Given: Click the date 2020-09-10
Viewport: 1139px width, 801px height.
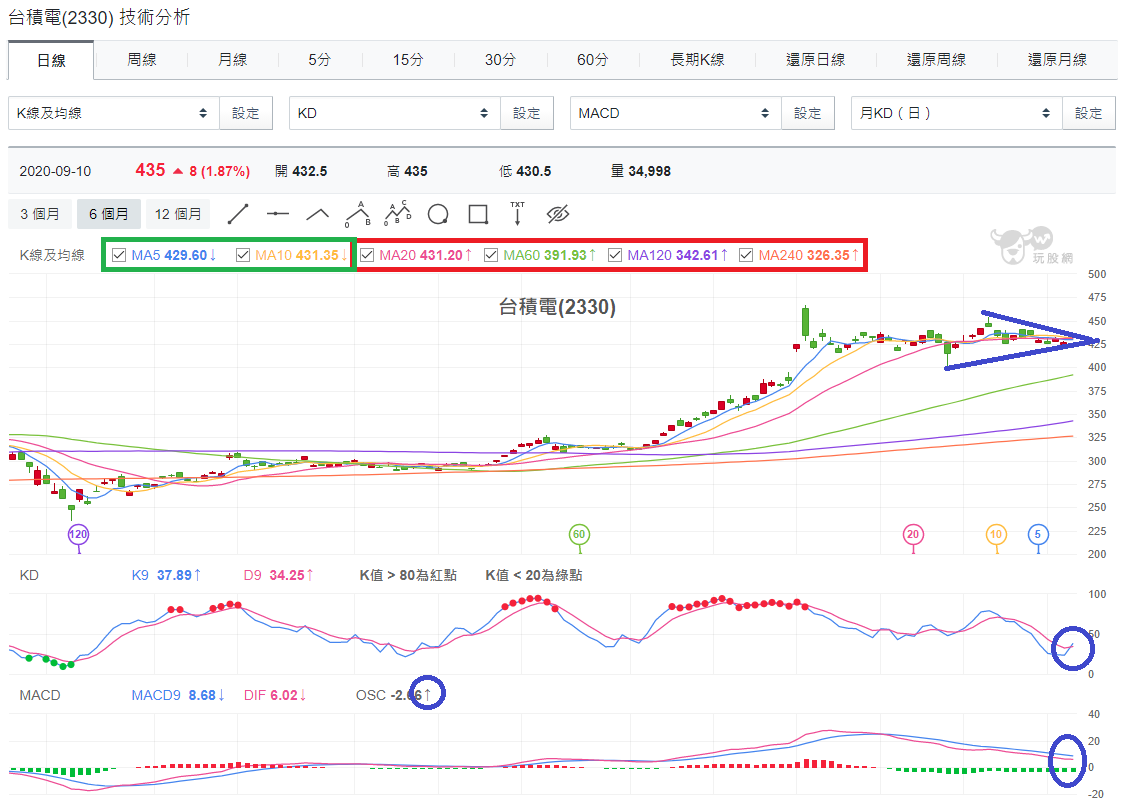Looking at the screenshot, I should pyautogui.click(x=55, y=171).
